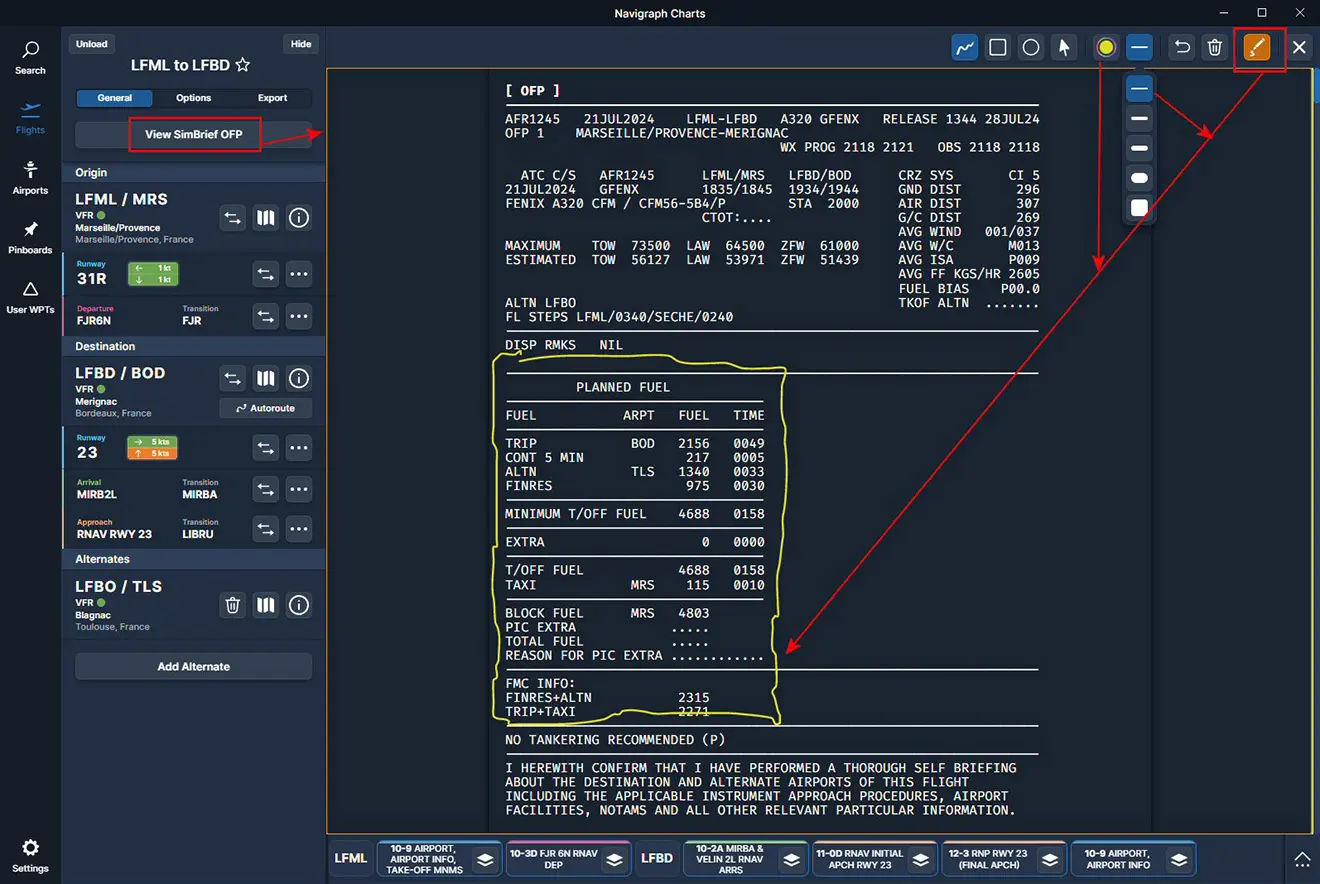Screen dimensions: 1320x884
Task: Show info for LFML / MRS
Action: 299,217
